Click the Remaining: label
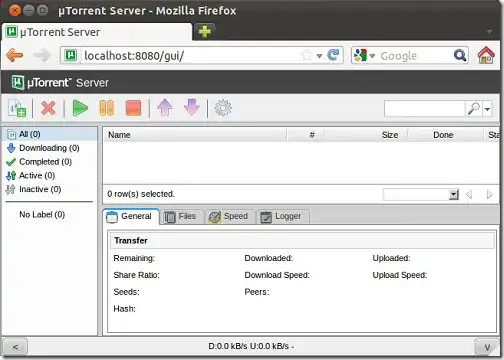This screenshot has height=360, width=504. point(134,258)
